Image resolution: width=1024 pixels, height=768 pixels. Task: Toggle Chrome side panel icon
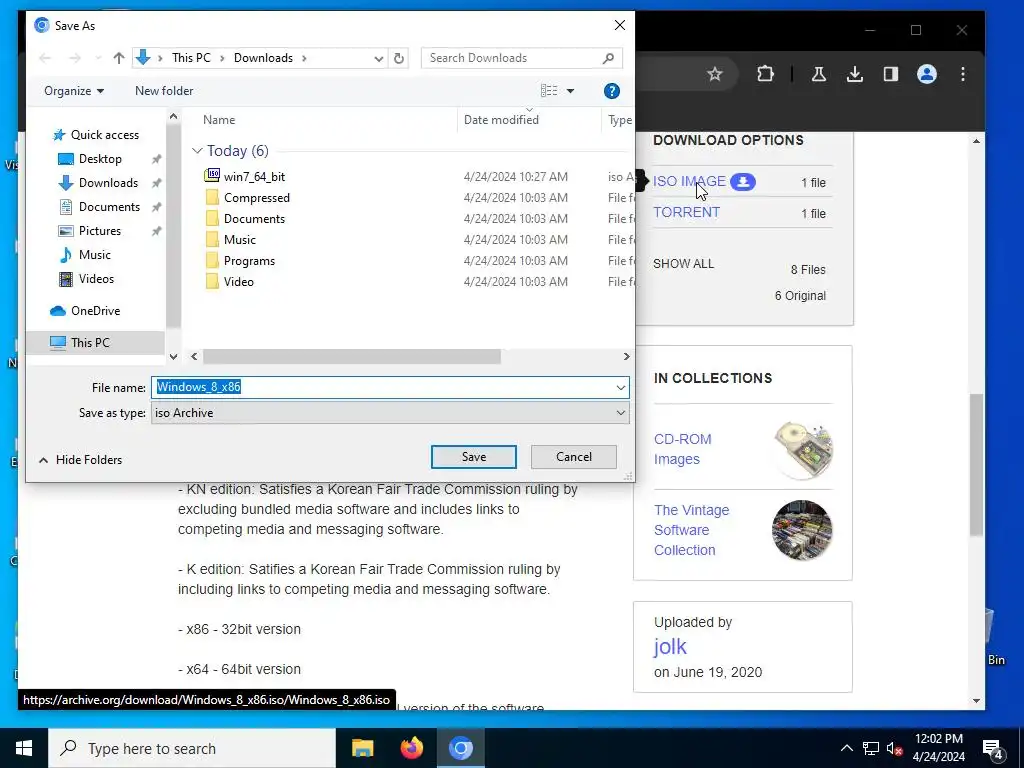(x=891, y=74)
